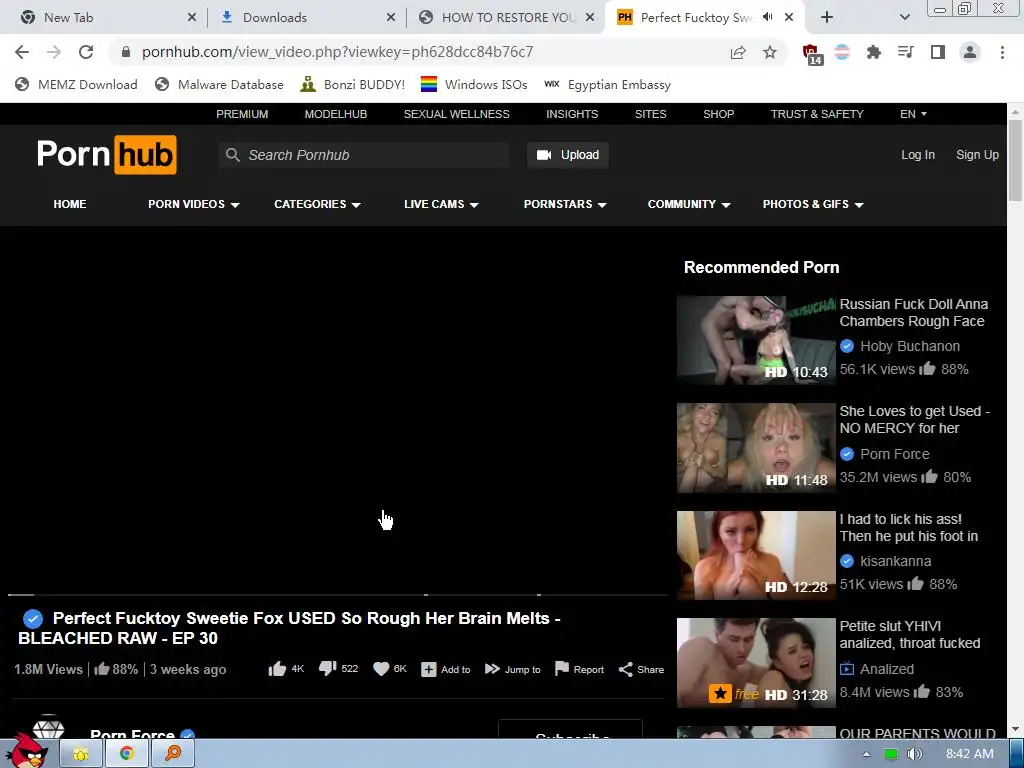Click the thumbs-up icon showing 4K
Viewport: 1024px width, 768px height.
278,669
